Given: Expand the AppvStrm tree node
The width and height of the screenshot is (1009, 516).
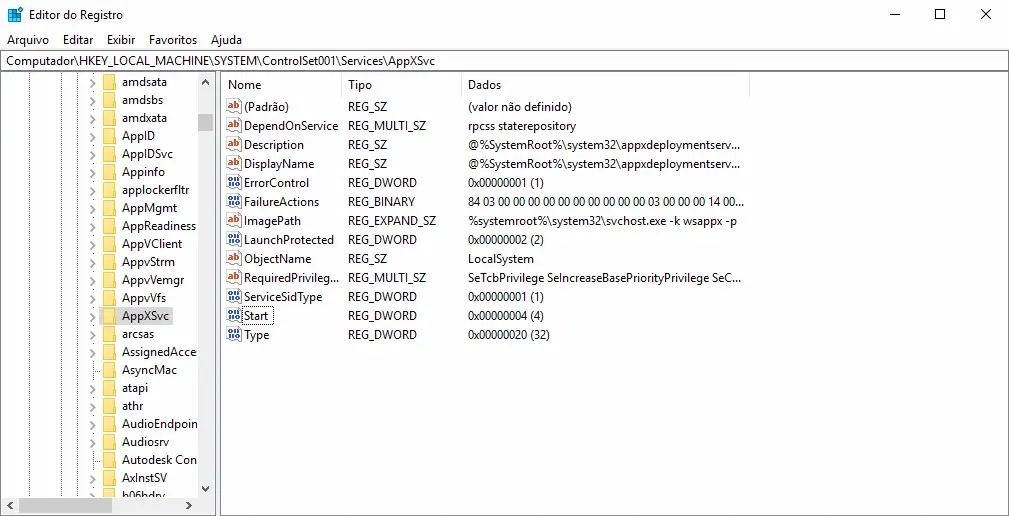Looking at the screenshot, I should (93, 262).
